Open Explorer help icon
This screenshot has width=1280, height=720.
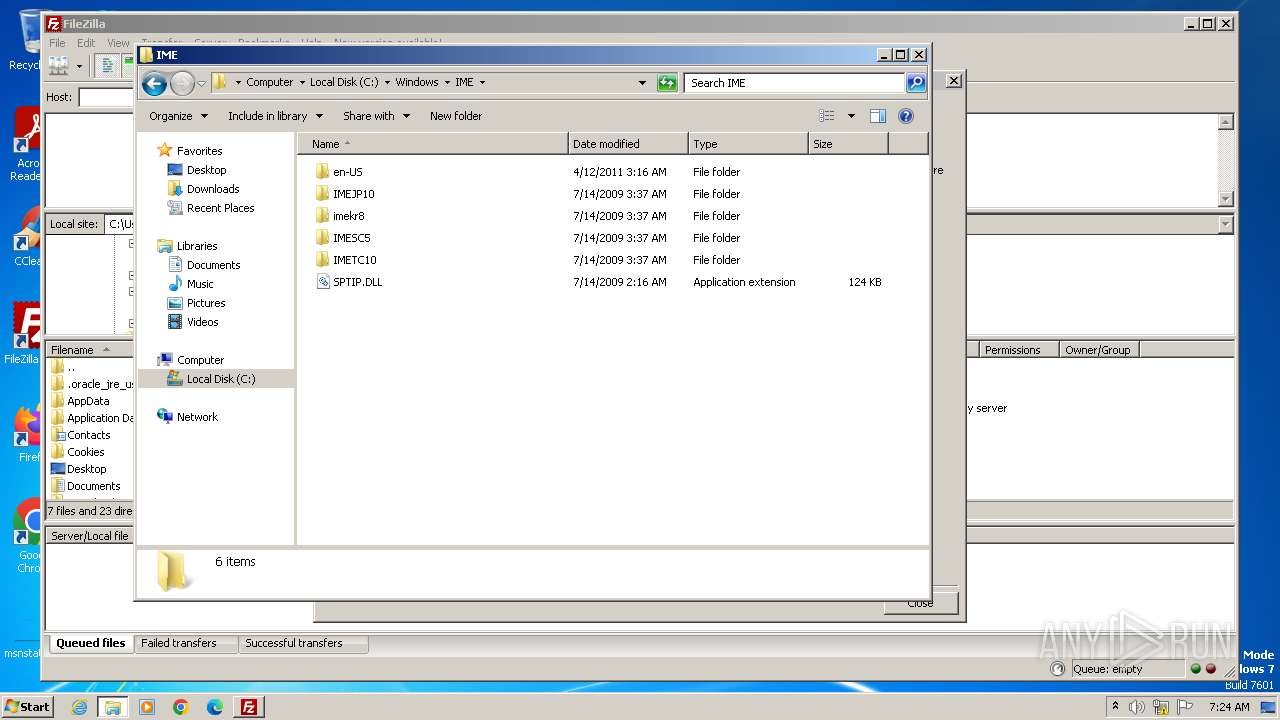click(x=906, y=116)
